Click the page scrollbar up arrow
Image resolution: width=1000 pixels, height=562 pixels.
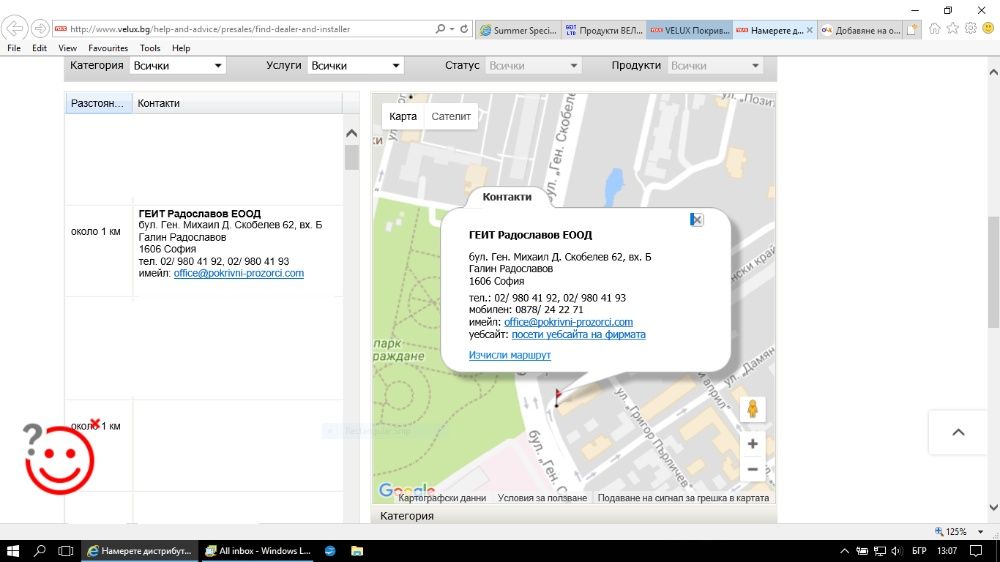(x=993, y=72)
